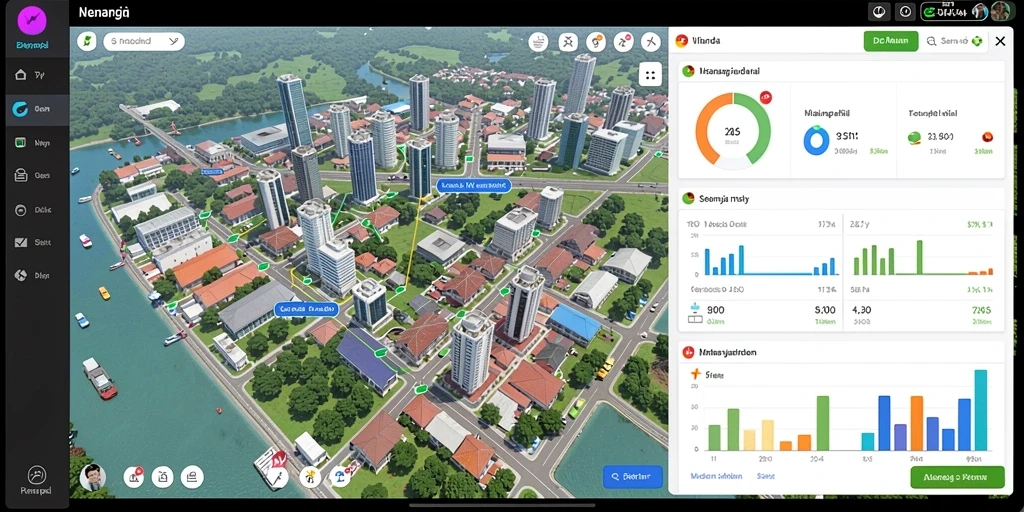Click the map toolbar icon with orange badge
1024x512 pixels.
596,42
